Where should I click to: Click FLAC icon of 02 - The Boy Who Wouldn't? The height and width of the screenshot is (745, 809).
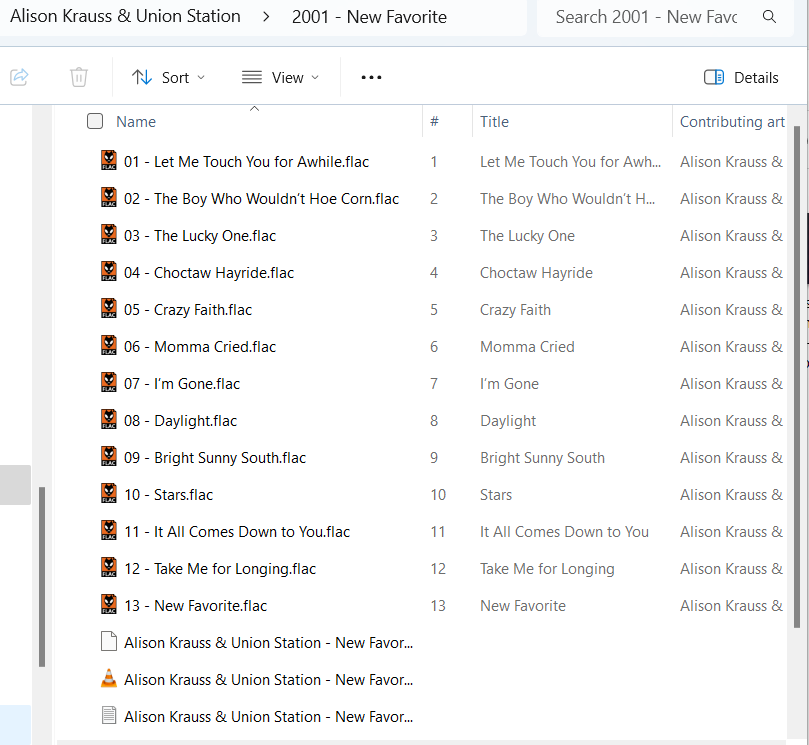pos(109,198)
